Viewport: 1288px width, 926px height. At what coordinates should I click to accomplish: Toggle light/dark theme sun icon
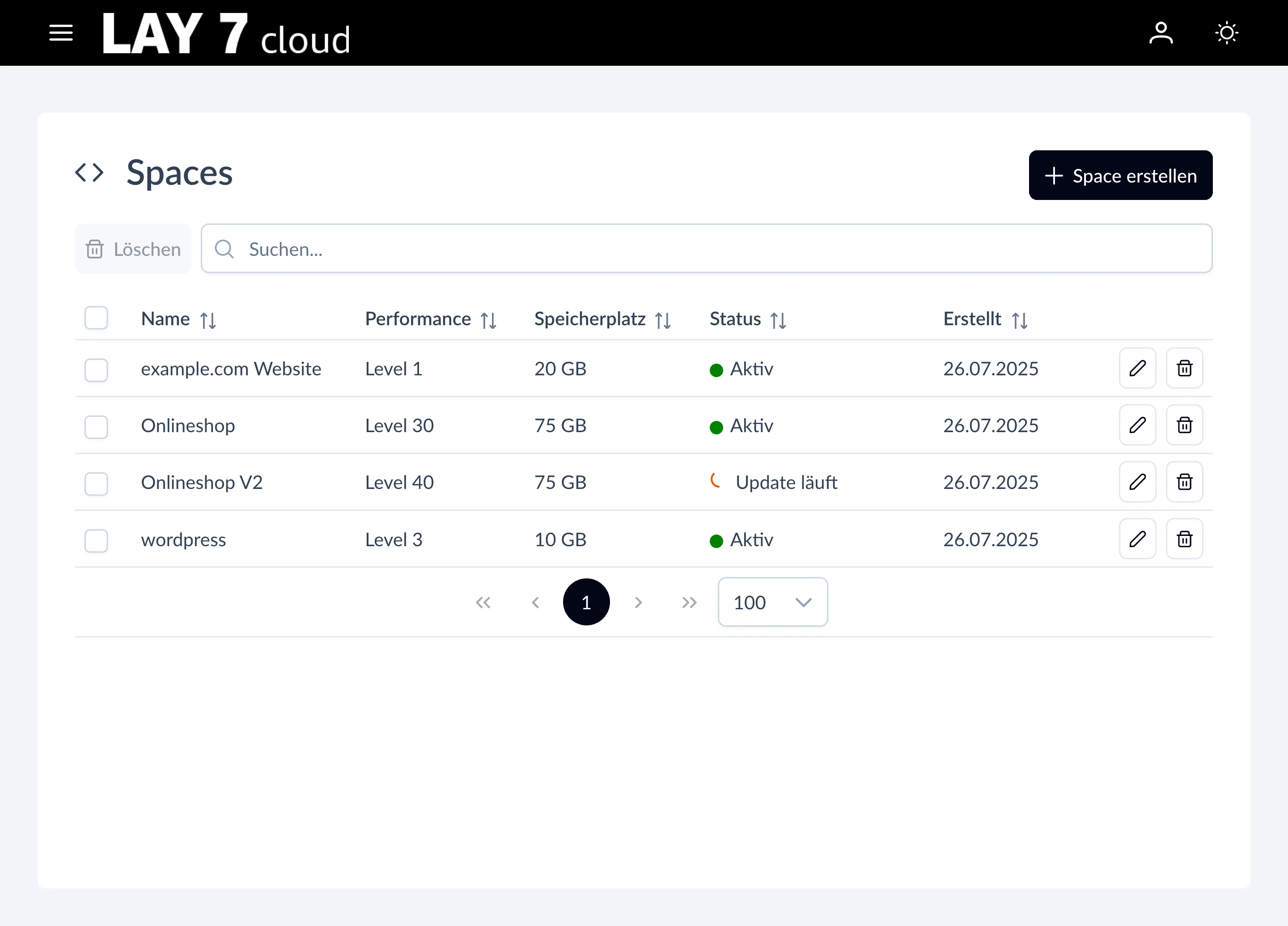pyautogui.click(x=1226, y=33)
